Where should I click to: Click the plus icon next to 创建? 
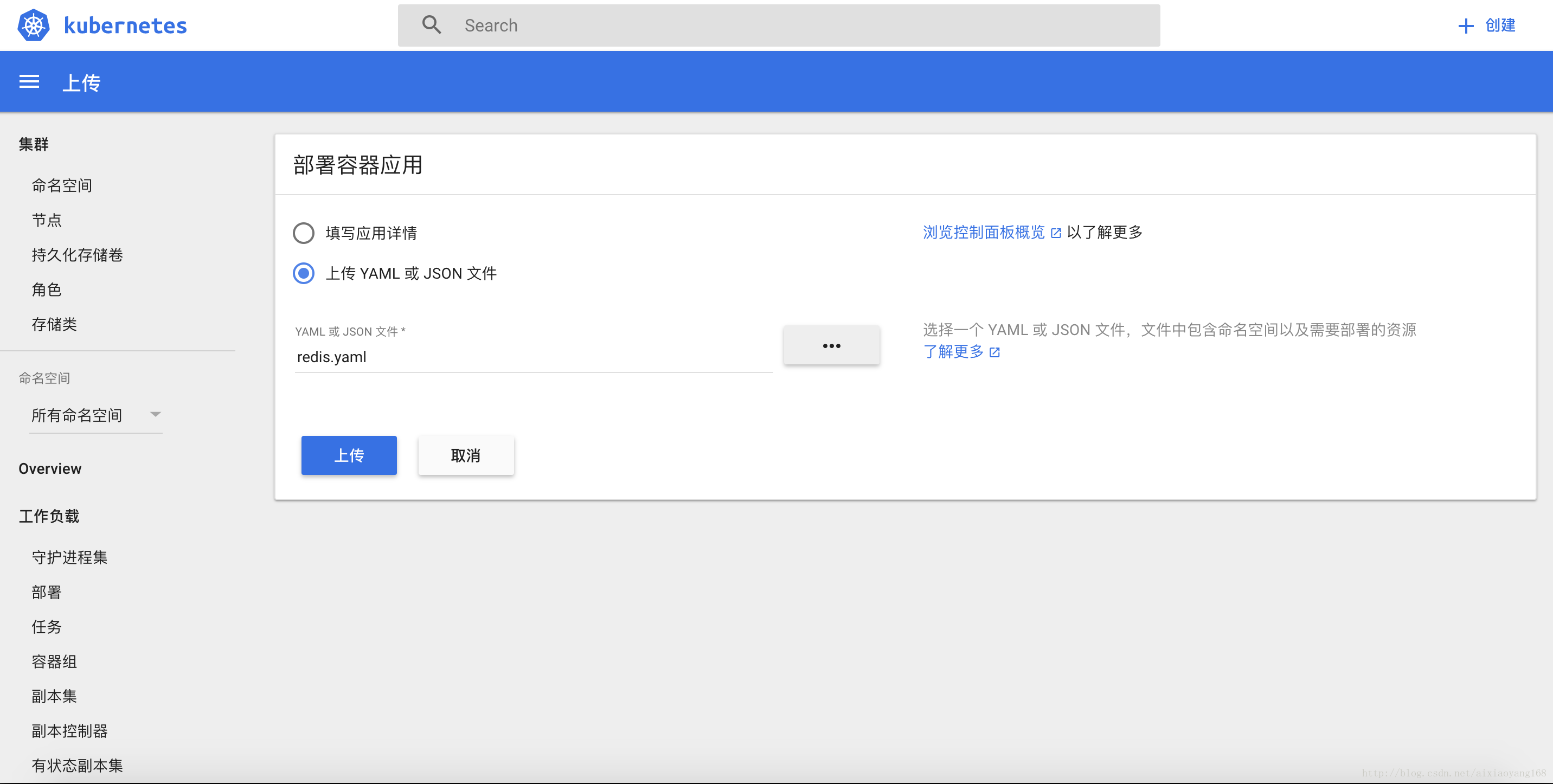tap(1466, 25)
